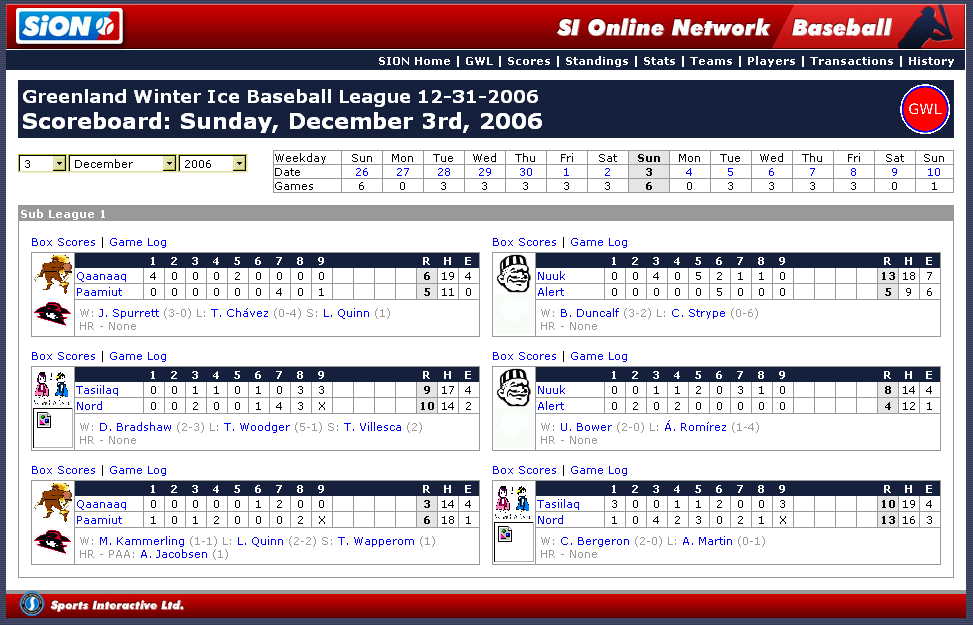
Task: Open History in the navigation bar
Action: tap(931, 61)
